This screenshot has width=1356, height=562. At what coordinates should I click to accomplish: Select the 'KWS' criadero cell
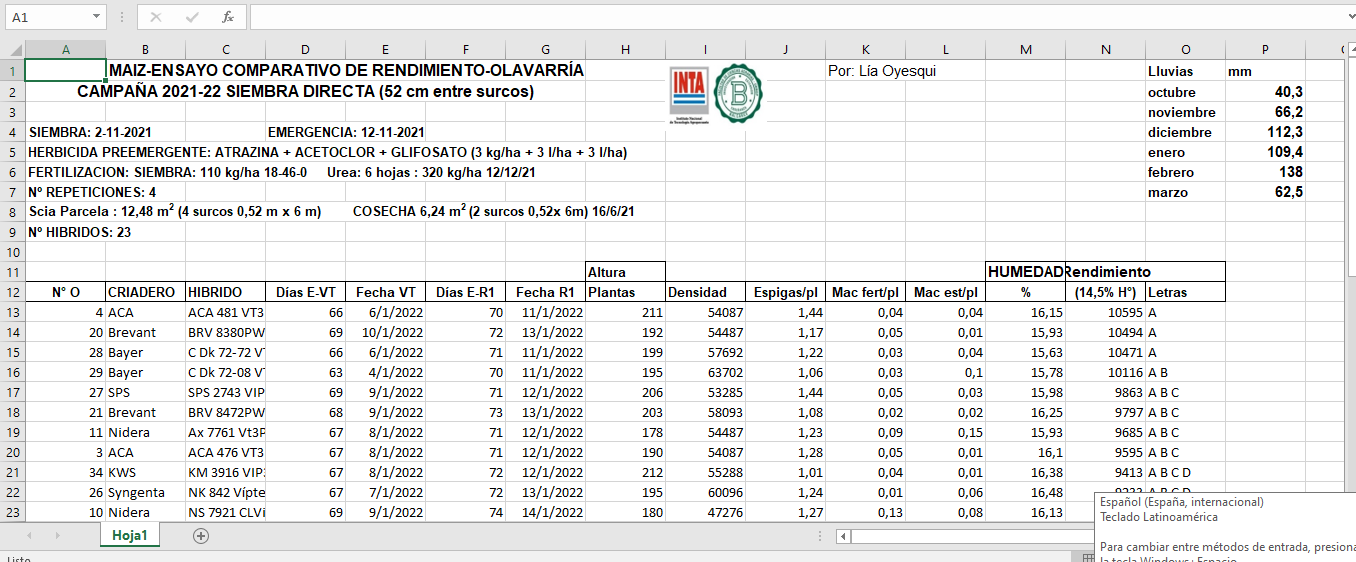tap(145, 472)
